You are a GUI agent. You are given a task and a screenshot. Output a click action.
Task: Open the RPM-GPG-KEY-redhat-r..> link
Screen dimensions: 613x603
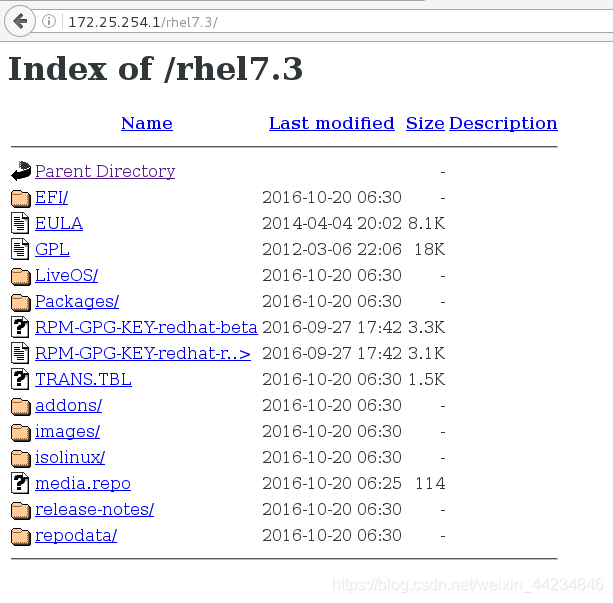[x=143, y=353]
